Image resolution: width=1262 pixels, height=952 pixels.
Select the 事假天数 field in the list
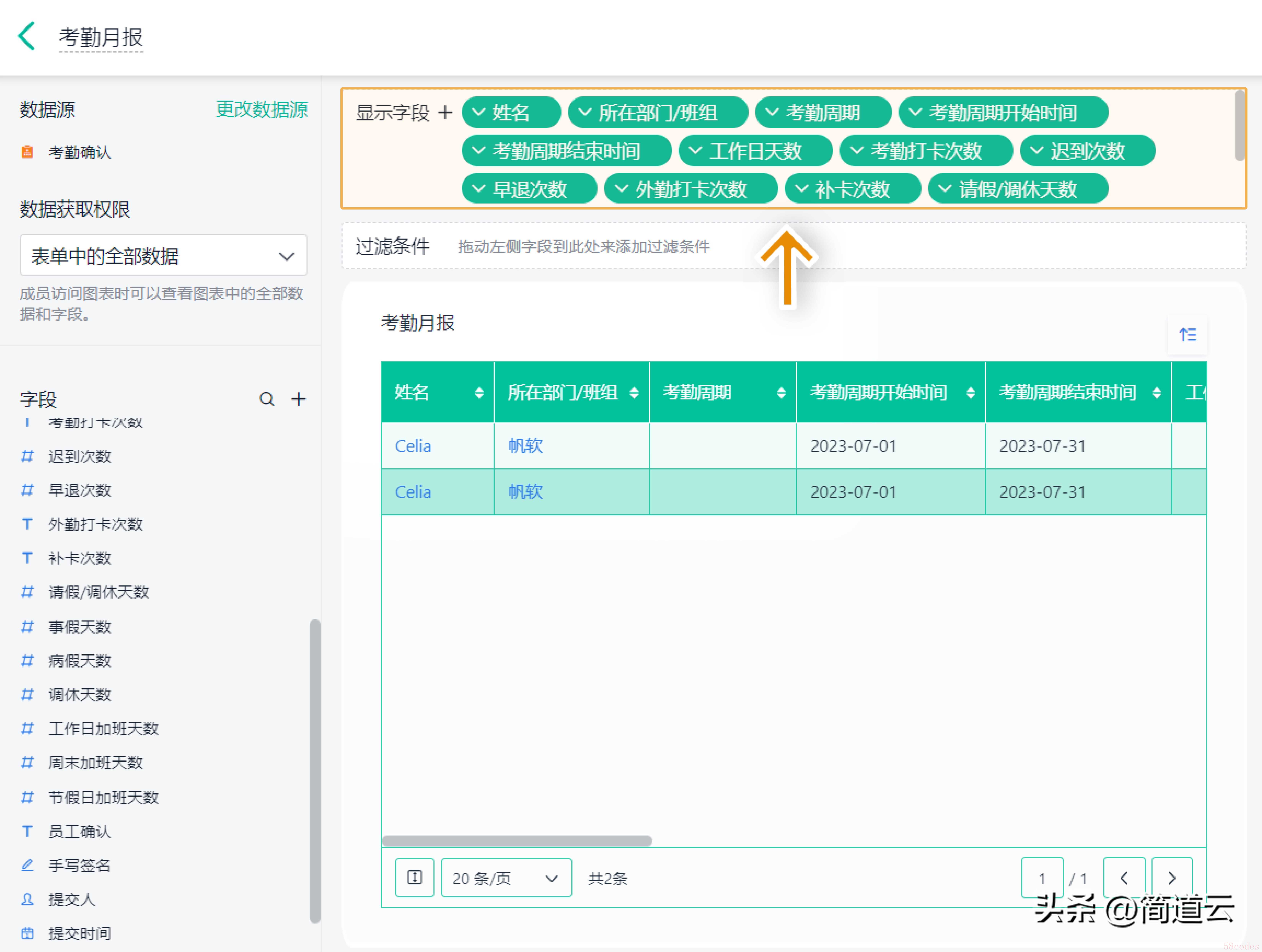pyautogui.click(x=80, y=627)
